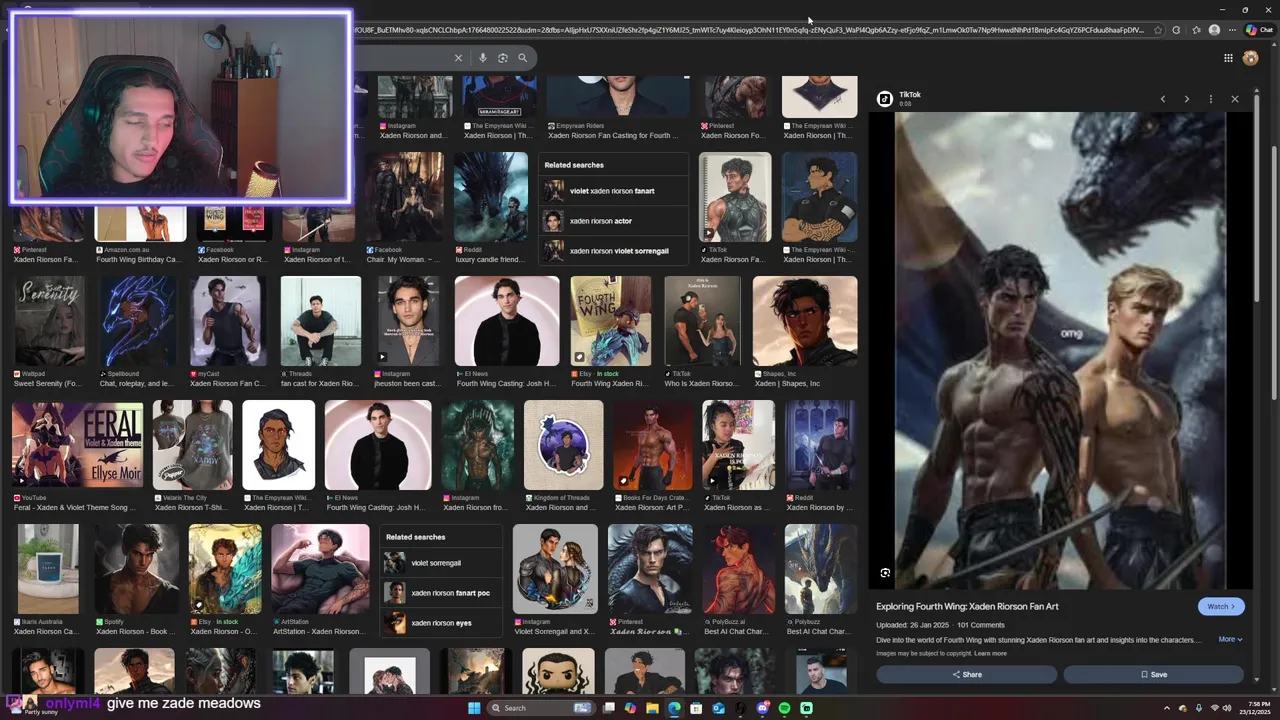Expand the description with More

click(1230, 639)
